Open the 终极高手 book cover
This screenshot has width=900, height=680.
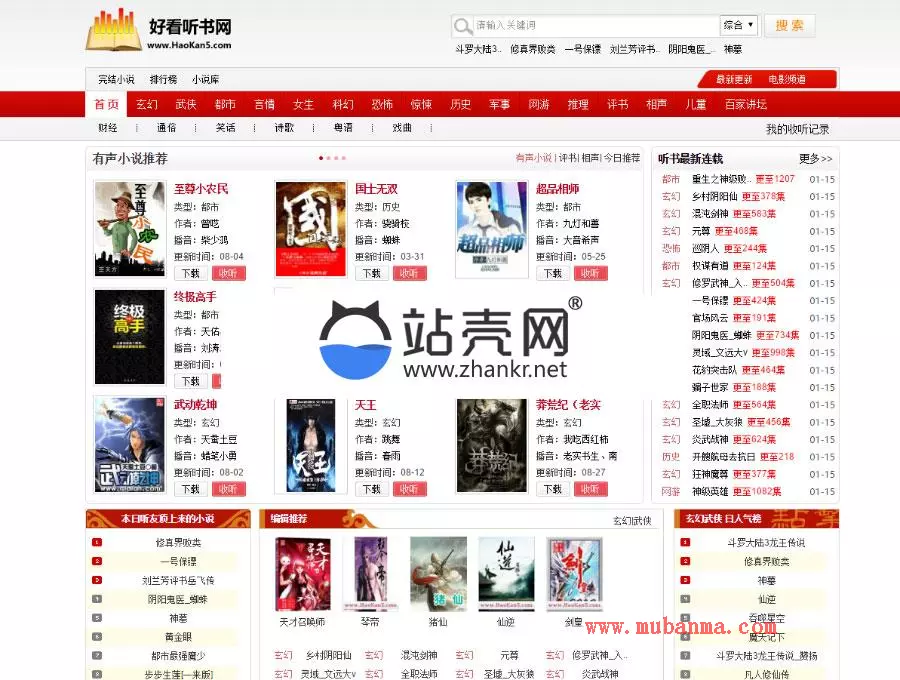tap(129, 337)
